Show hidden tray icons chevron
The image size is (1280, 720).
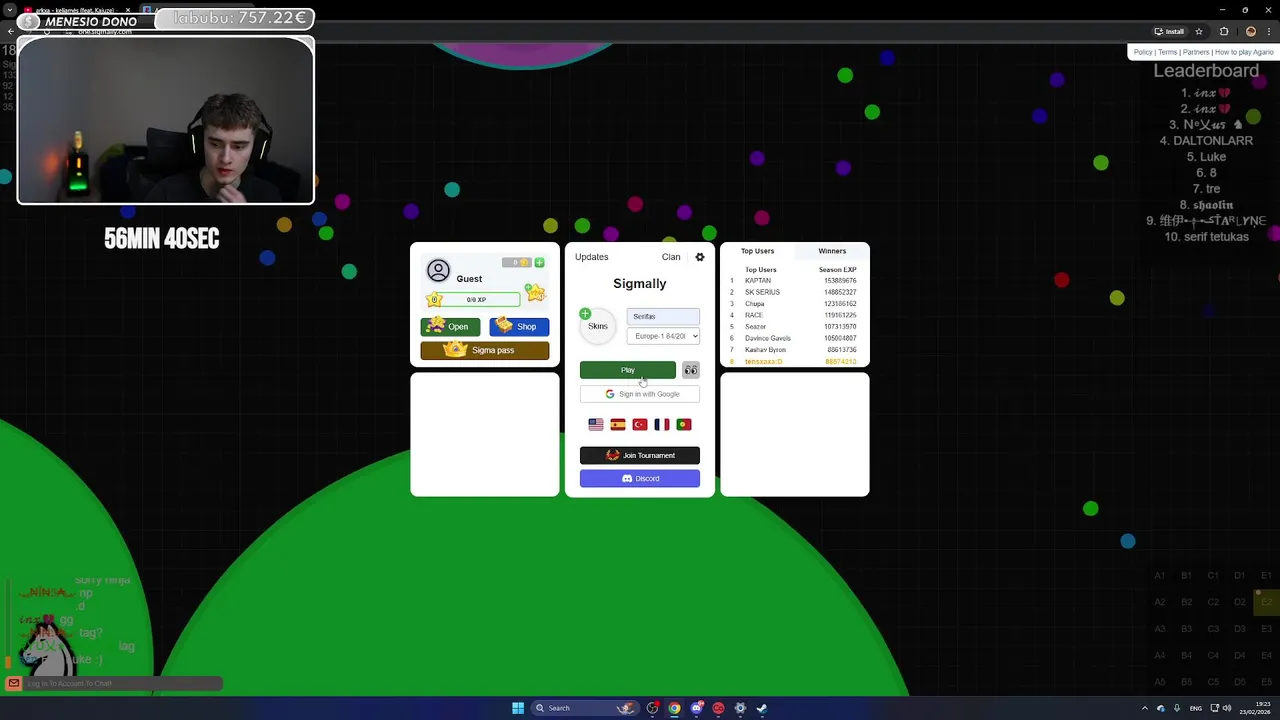(1146, 708)
